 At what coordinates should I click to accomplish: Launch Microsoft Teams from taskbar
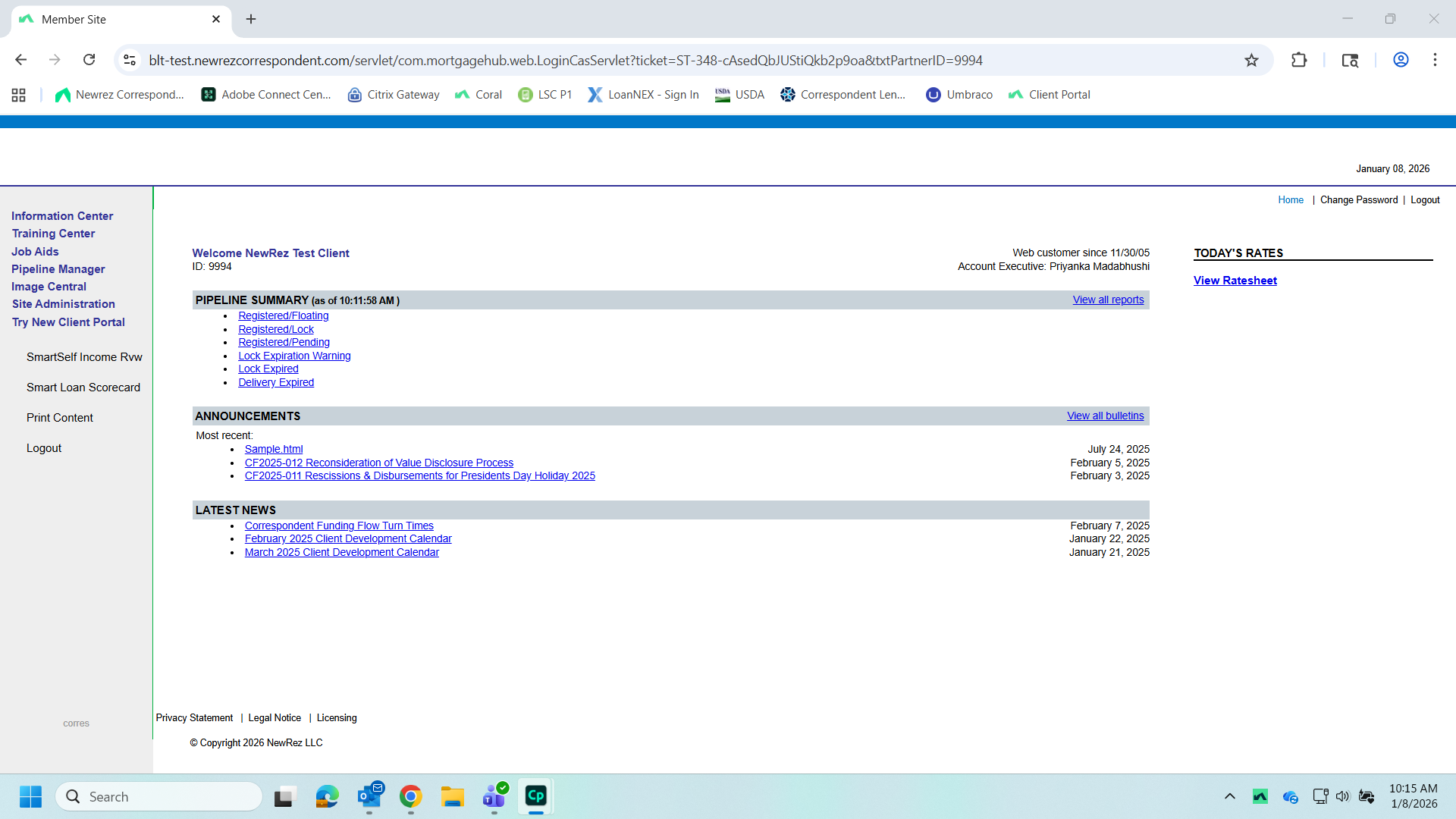(494, 796)
